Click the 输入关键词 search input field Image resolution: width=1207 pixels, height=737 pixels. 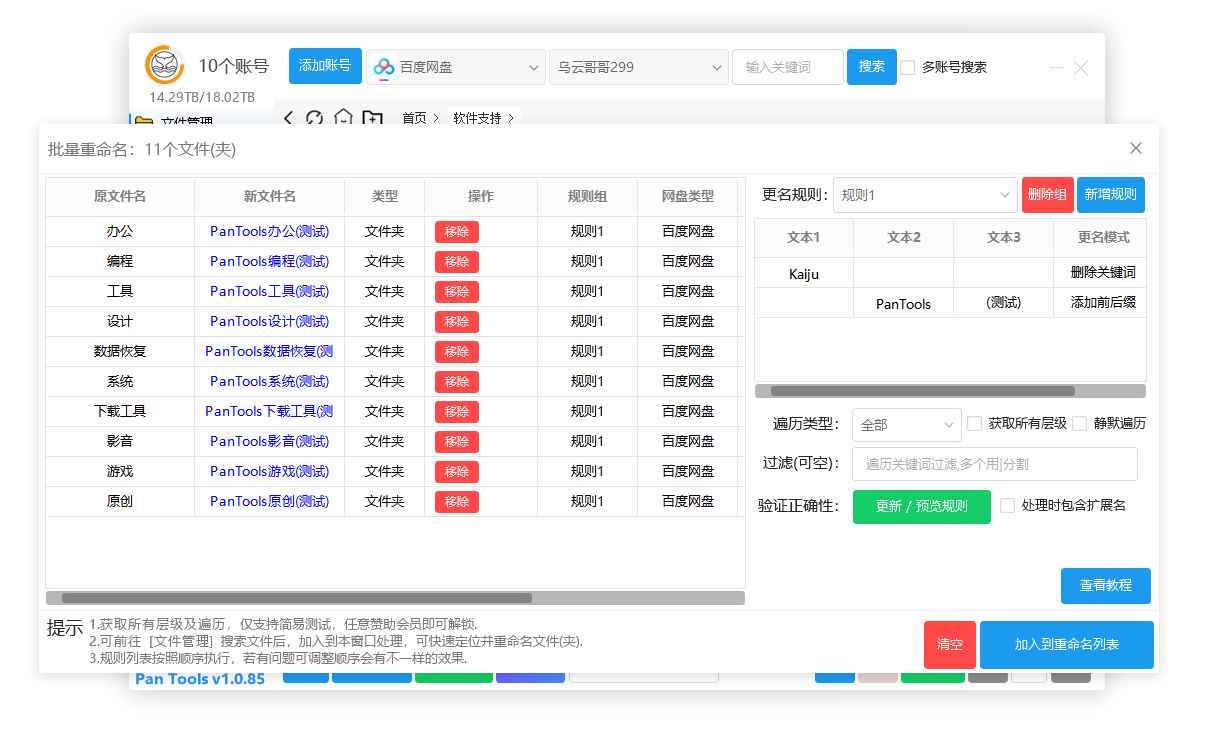(788, 67)
